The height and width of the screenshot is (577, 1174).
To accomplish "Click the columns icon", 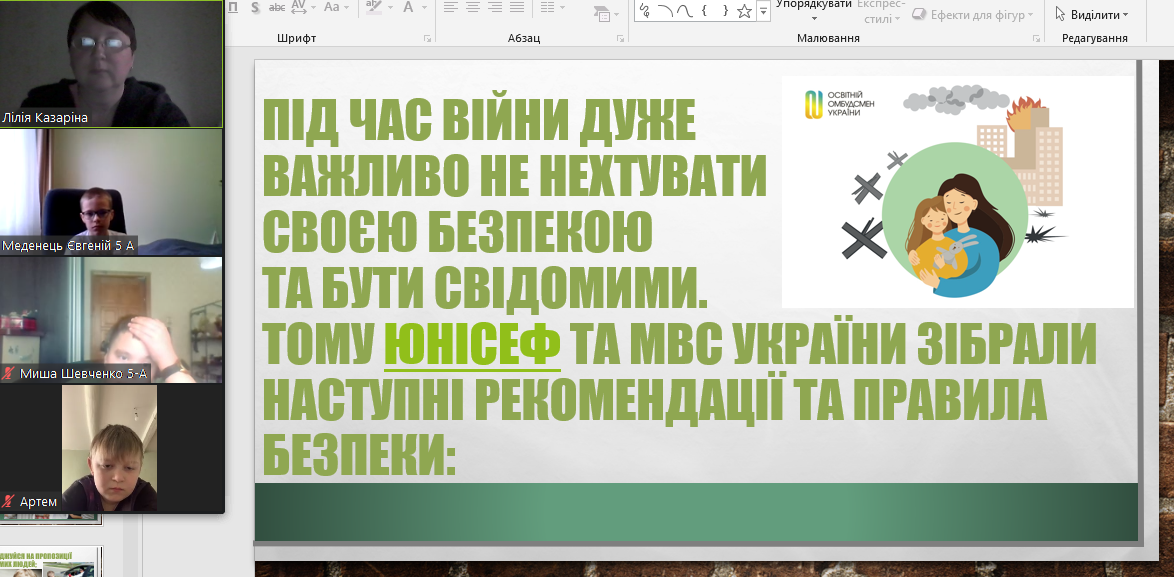I will pyautogui.click(x=547, y=7).
